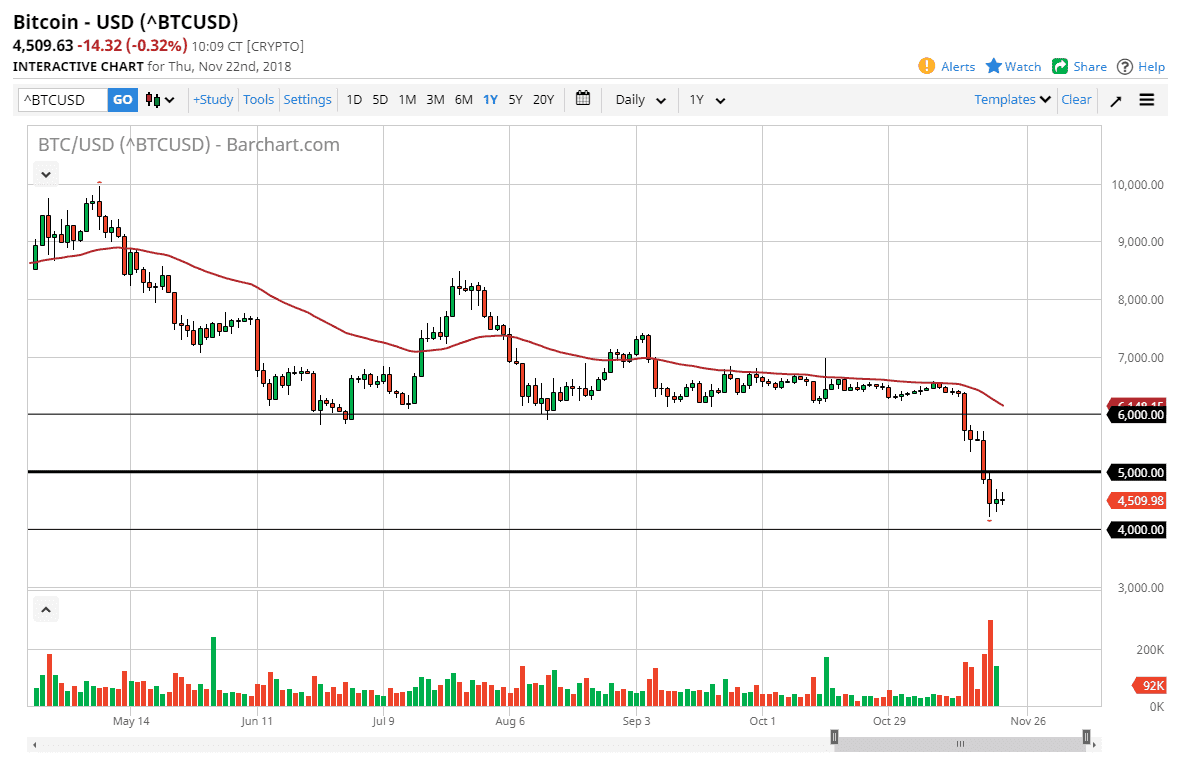Screen dimensions: 1177x760
Task: Click the Alerts bell icon
Action: (x=928, y=66)
